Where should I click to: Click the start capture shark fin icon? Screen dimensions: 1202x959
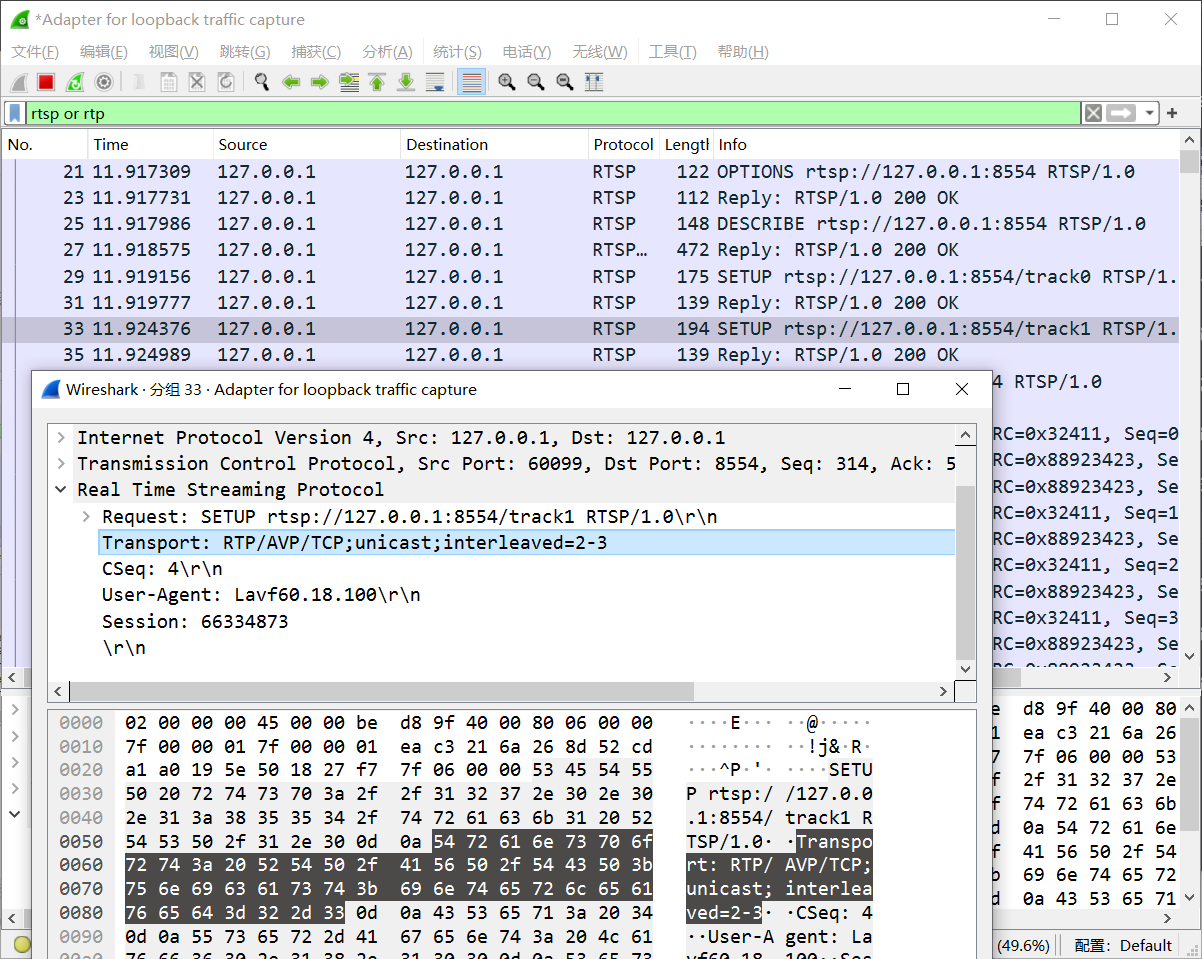19,82
